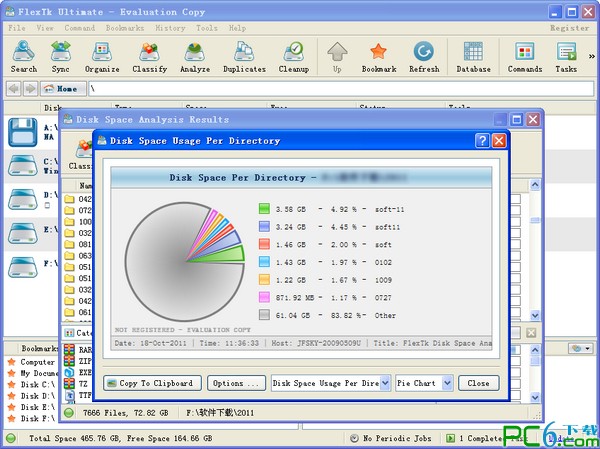The width and height of the screenshot is (600, 449).
Task: Expand the toolbar overflow chevron
Action: point(592,57)
